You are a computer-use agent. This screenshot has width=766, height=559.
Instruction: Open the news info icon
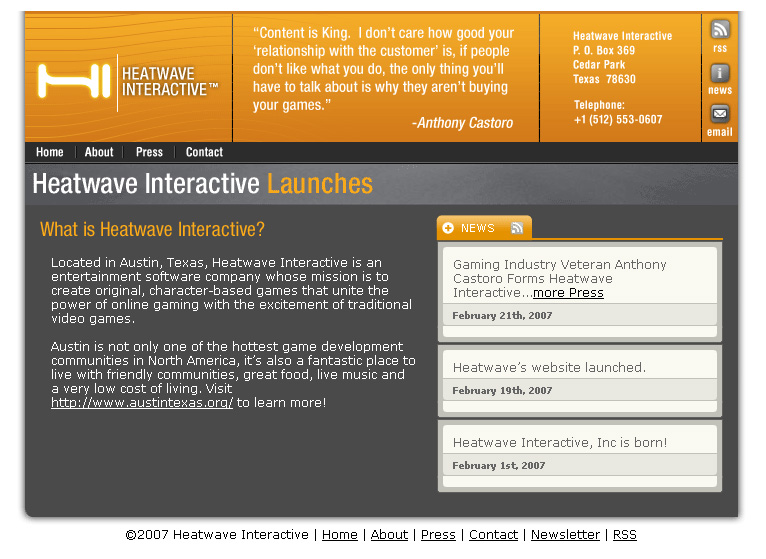(x=720, y=73)
